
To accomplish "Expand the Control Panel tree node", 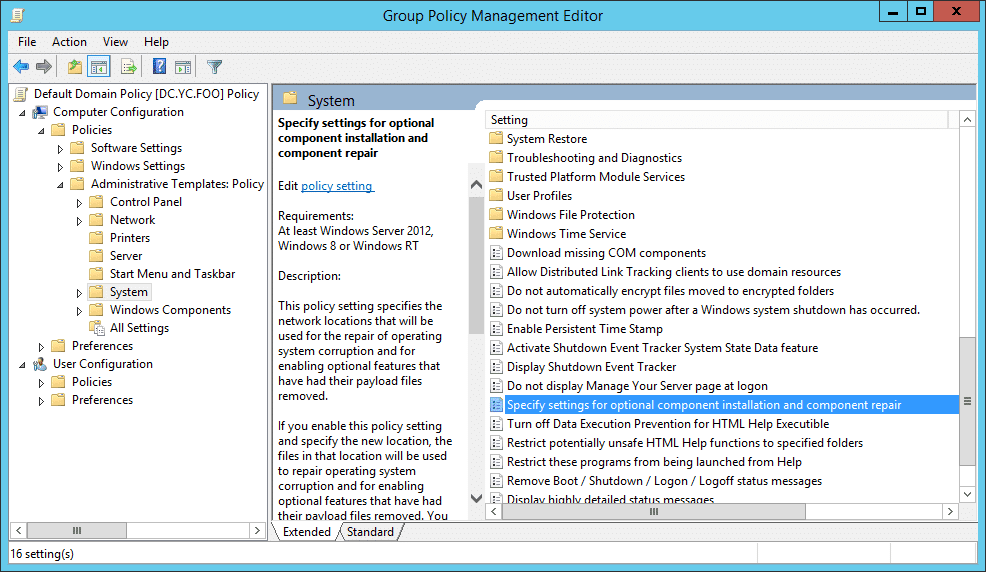I will 79,202.
